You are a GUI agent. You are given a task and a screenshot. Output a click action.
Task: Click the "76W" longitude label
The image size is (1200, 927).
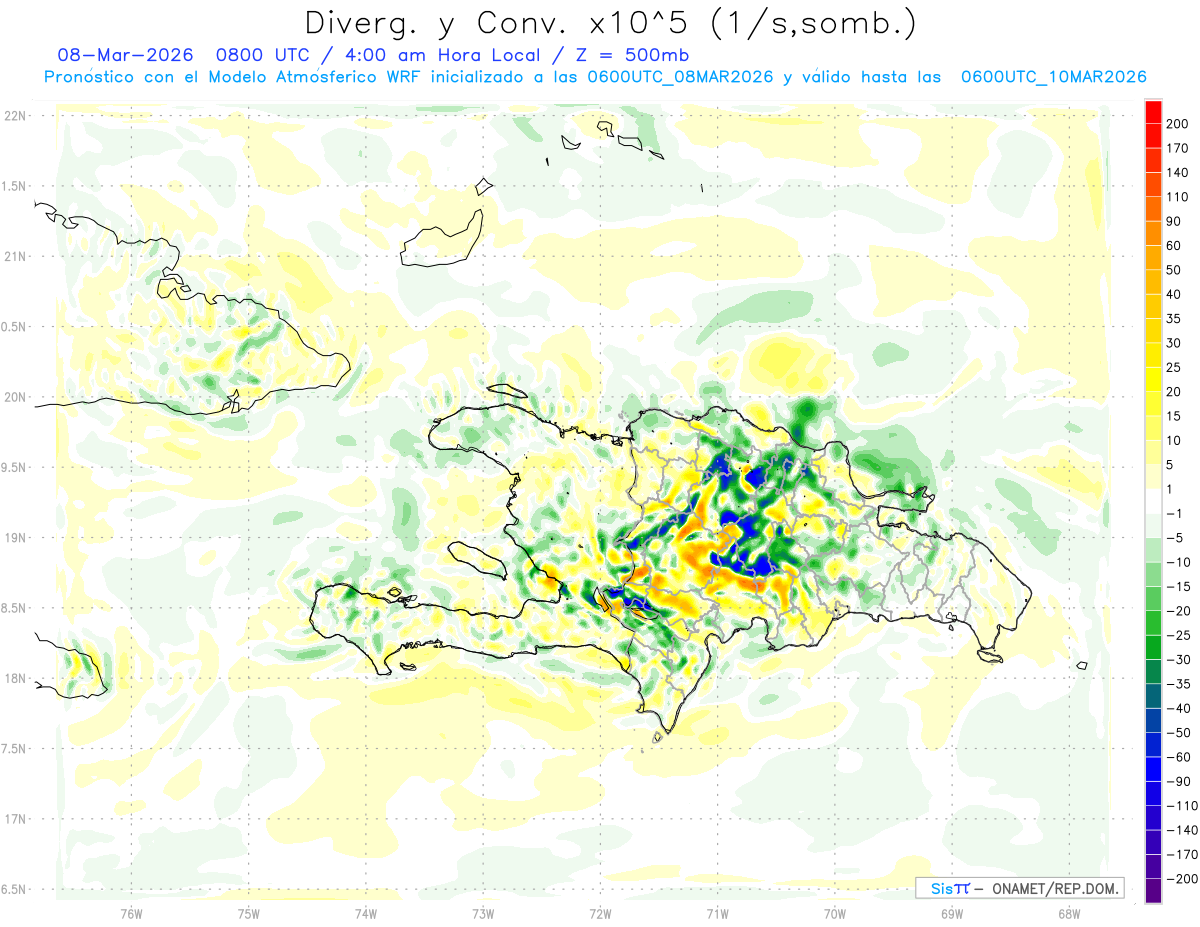pyautogui.click(x=131, y=913)
